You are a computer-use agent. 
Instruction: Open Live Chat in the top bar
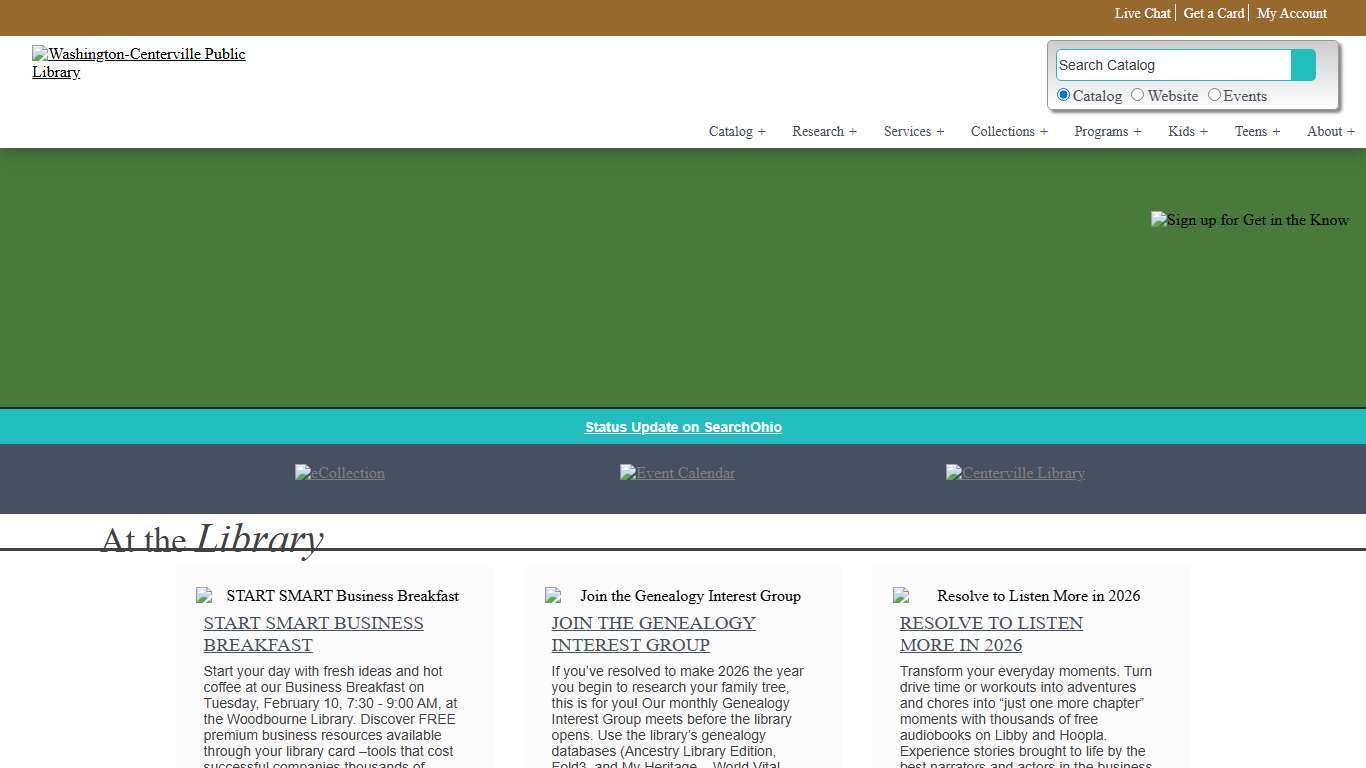(1142, 13)
